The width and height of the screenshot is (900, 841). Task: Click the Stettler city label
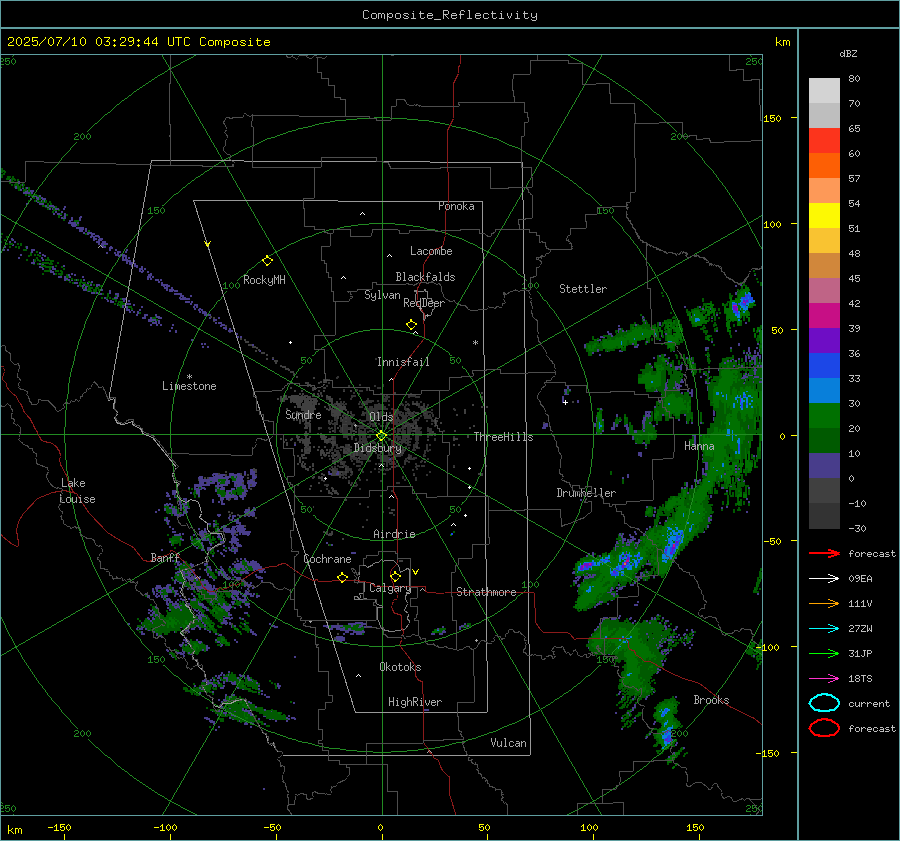click(x=583, y=289)
